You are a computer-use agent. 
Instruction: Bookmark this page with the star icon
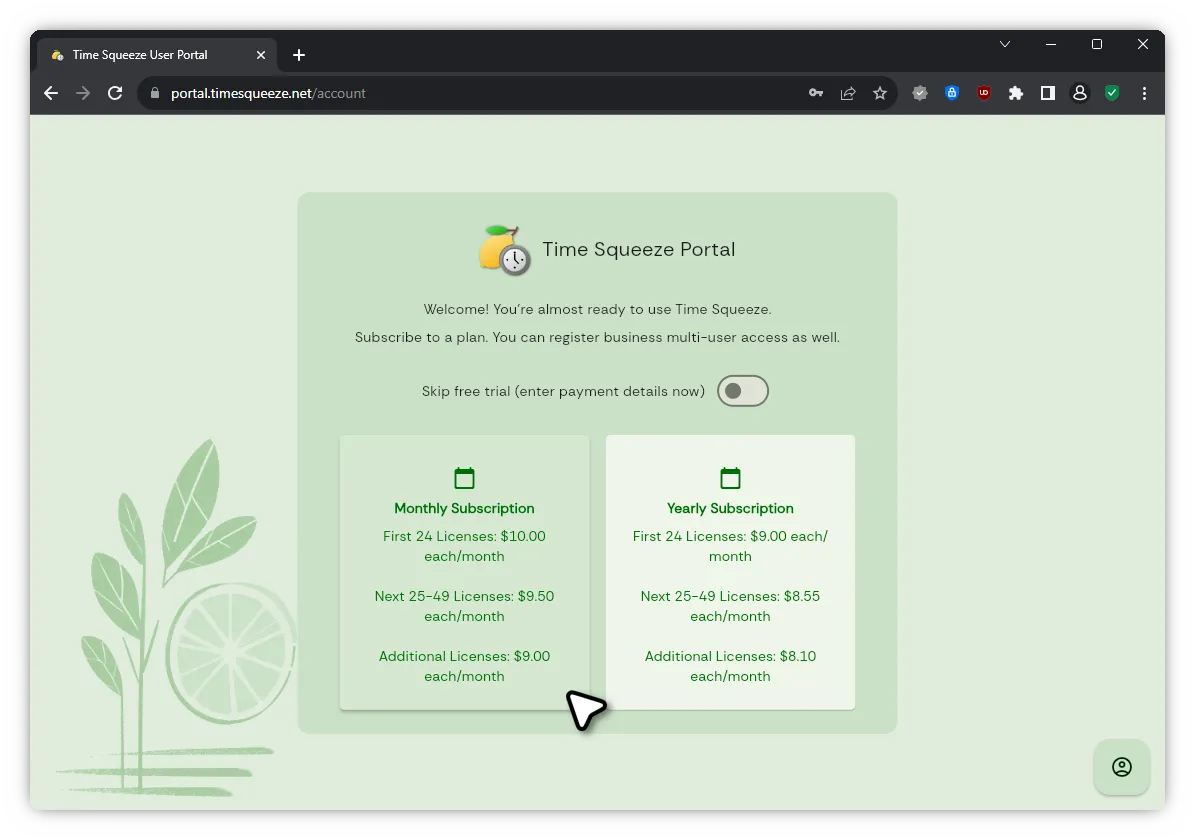(880, 93)
